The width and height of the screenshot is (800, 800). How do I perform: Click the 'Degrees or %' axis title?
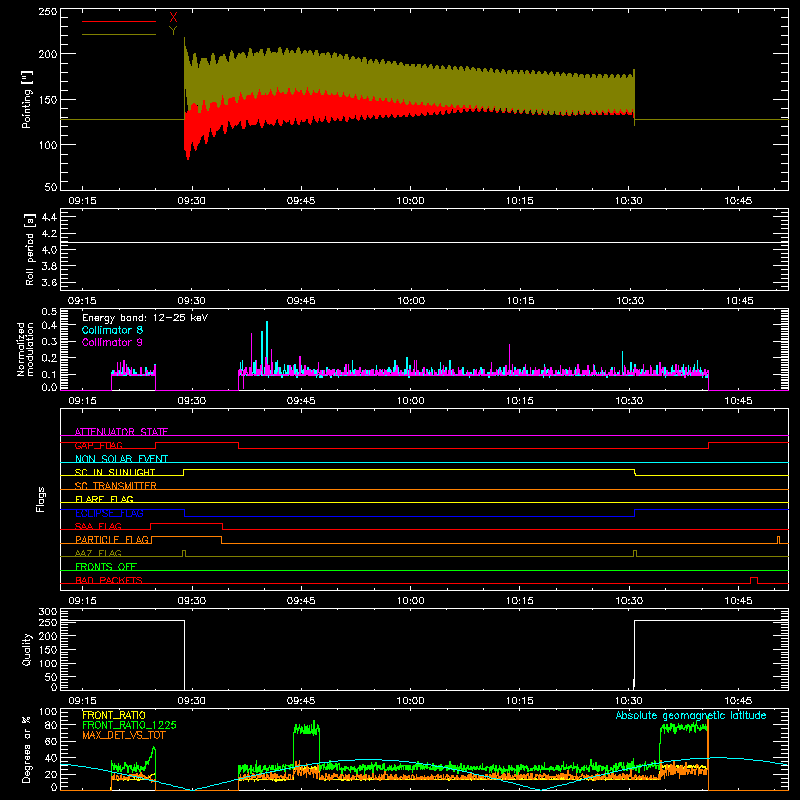pyautogui.click(x=26, y=749)
